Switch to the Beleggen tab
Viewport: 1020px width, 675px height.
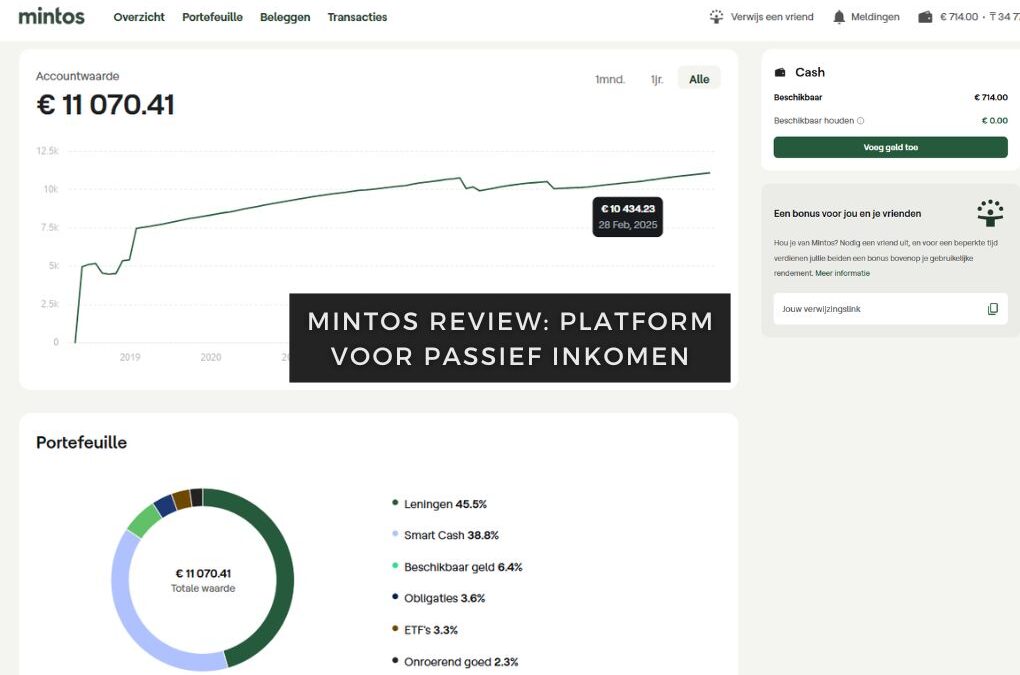point(284,17)
